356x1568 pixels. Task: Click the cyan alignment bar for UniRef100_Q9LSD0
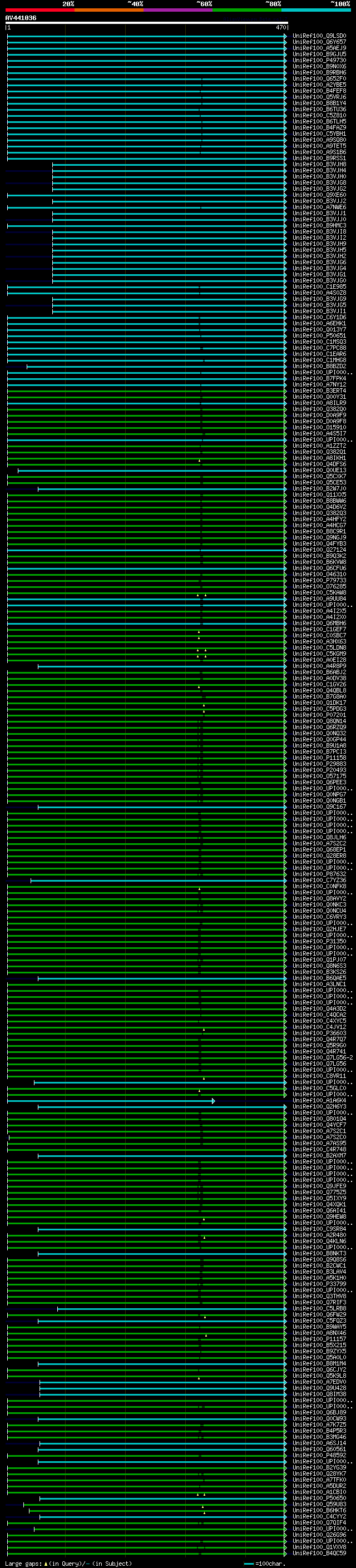click(147, 37)
